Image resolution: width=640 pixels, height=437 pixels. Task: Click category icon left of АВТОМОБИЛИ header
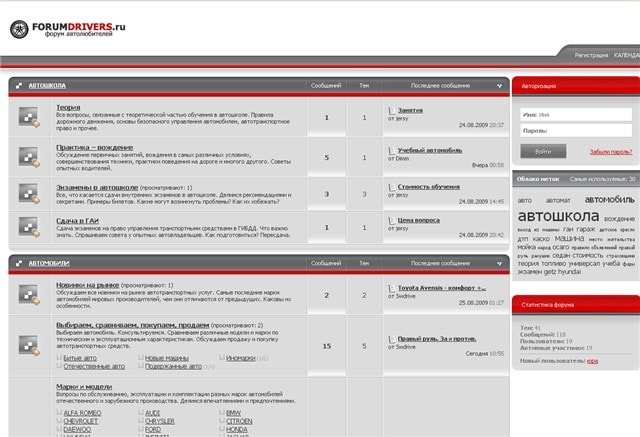pyautogui.click(x=19, y=264)
